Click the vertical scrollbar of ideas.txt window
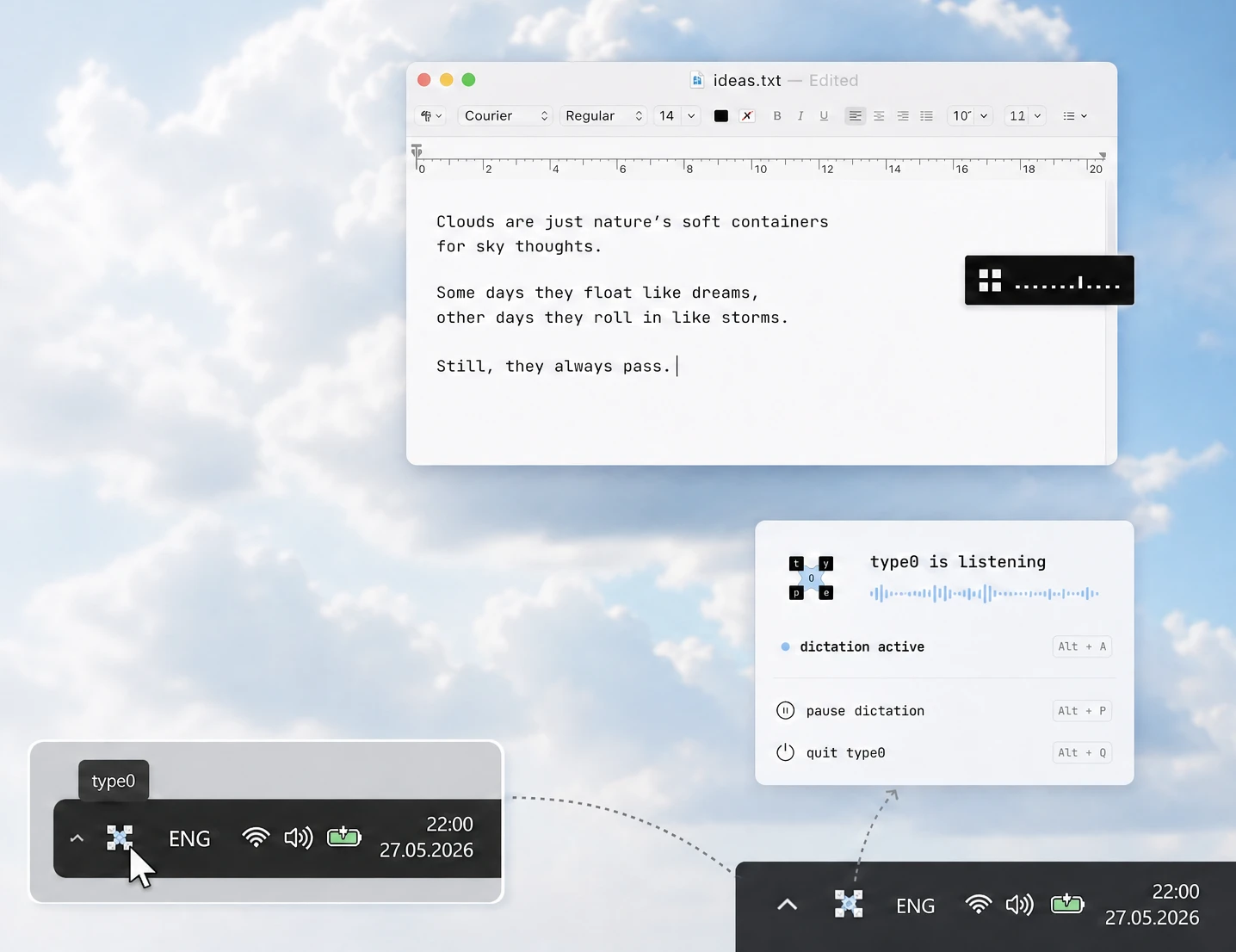Viewport: 1236px width, 952px height. [1110, 323]
